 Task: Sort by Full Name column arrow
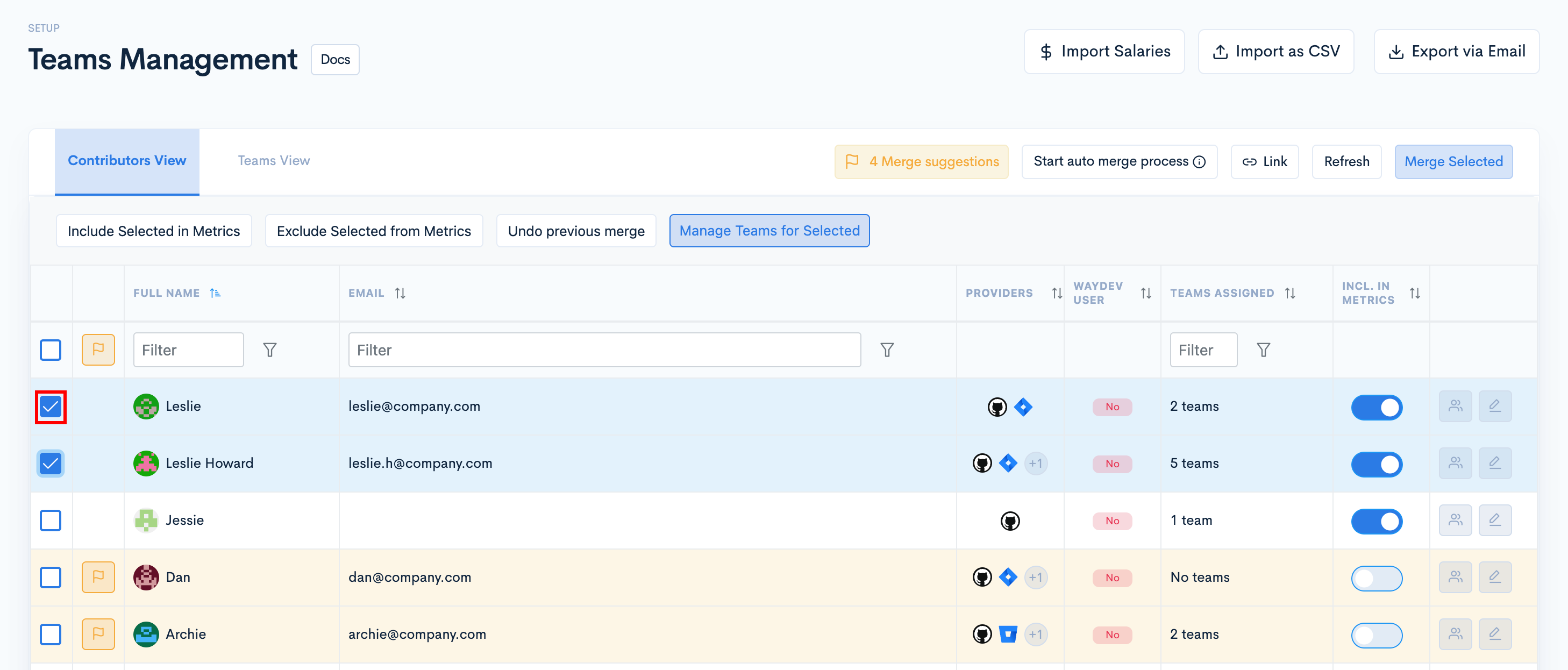coord(215,293)
